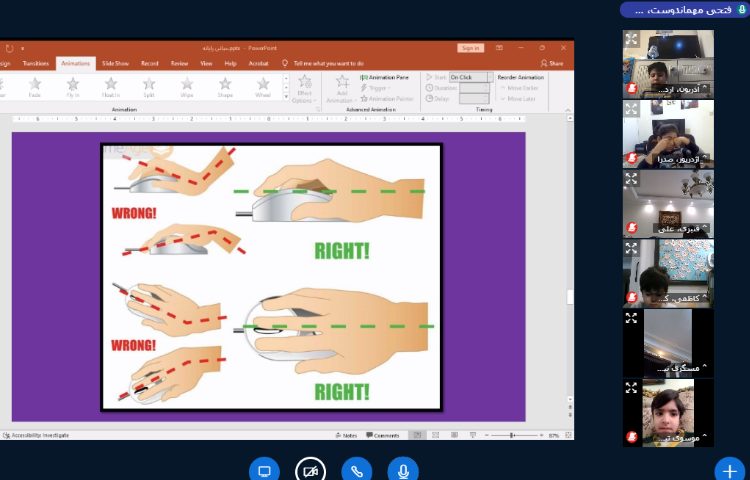Screen dimensions: 750x480
Task: Click the screen share button
Action: coord(265,470)
